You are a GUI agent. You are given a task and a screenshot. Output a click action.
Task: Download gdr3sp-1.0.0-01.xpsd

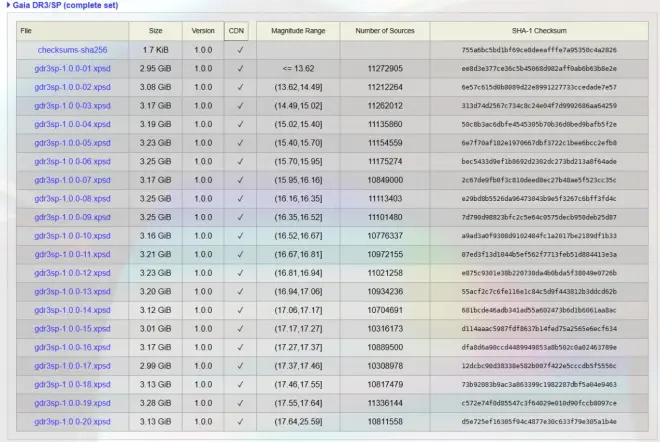coord(72,68)
